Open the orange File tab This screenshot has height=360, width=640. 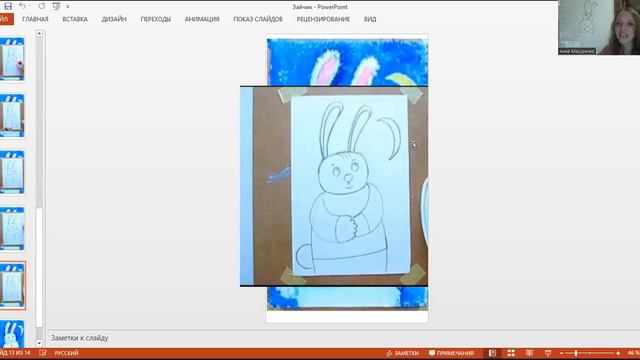pyautogui.click(x=6, y=19)
